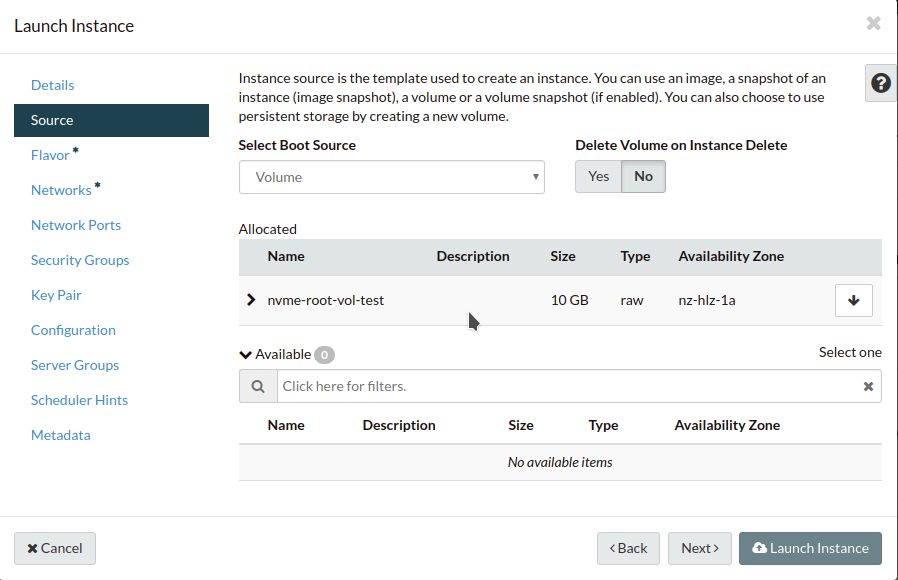Screen dimensions: 898x580
Task: Go to the Next step
Action: [x=699, y=548]
